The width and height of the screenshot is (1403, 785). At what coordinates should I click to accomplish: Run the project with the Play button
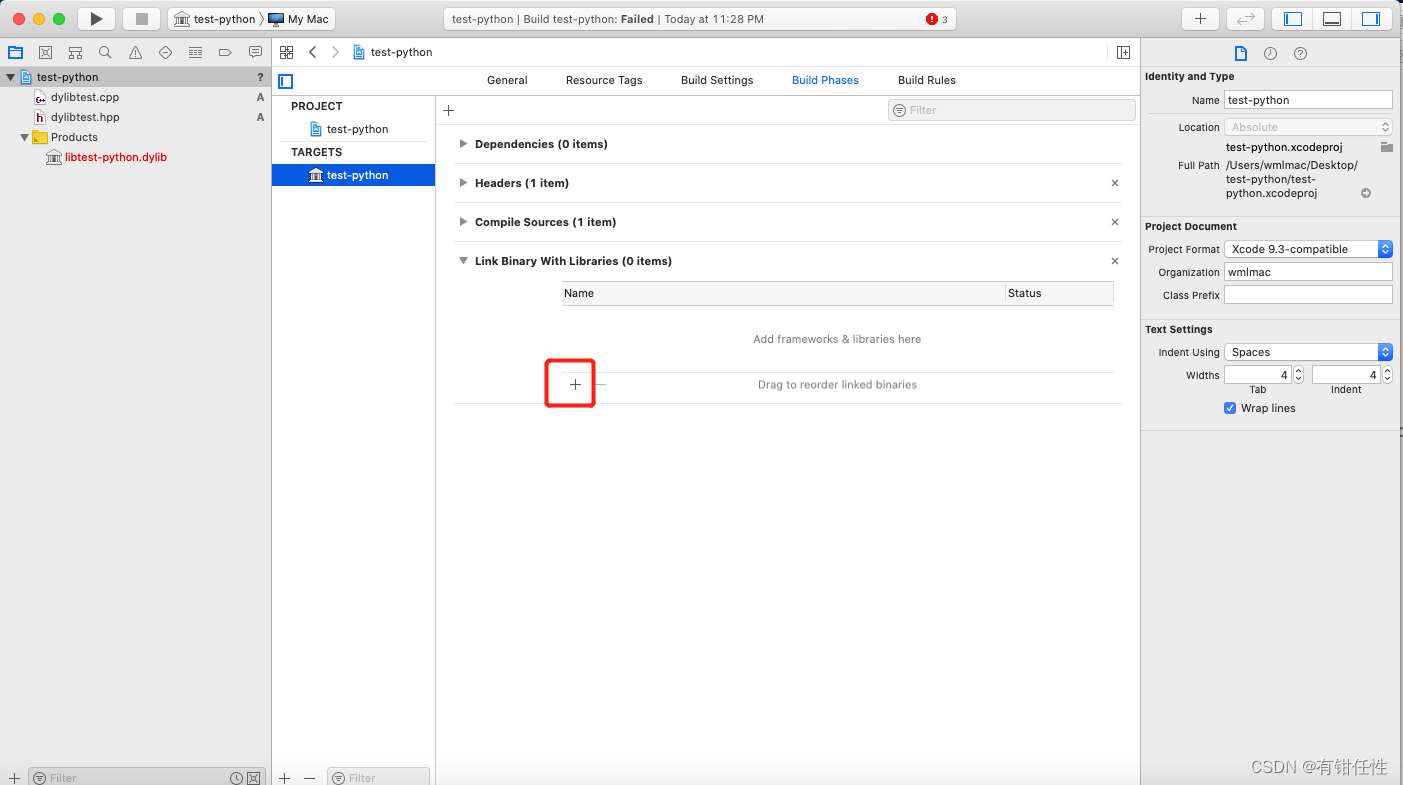(96, 19)
